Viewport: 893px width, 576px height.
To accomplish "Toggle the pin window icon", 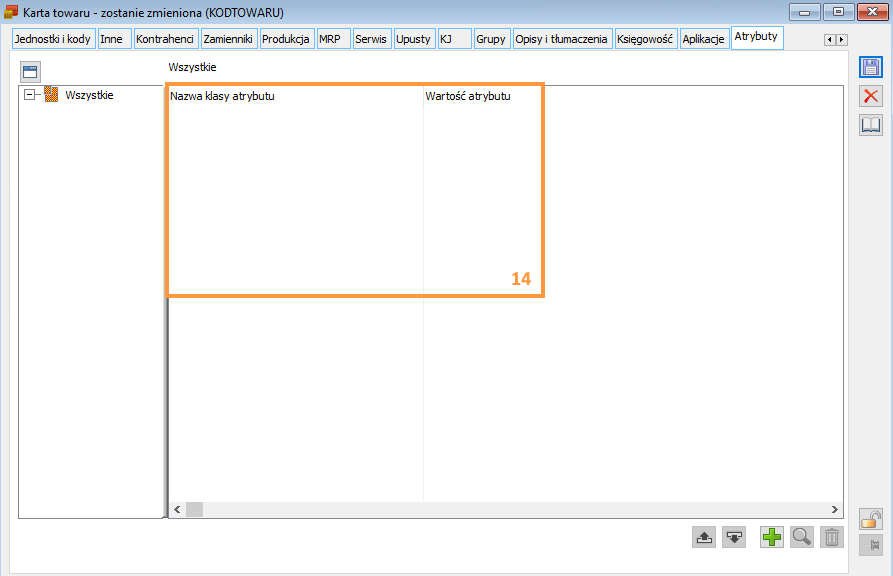I will (871, 545).
